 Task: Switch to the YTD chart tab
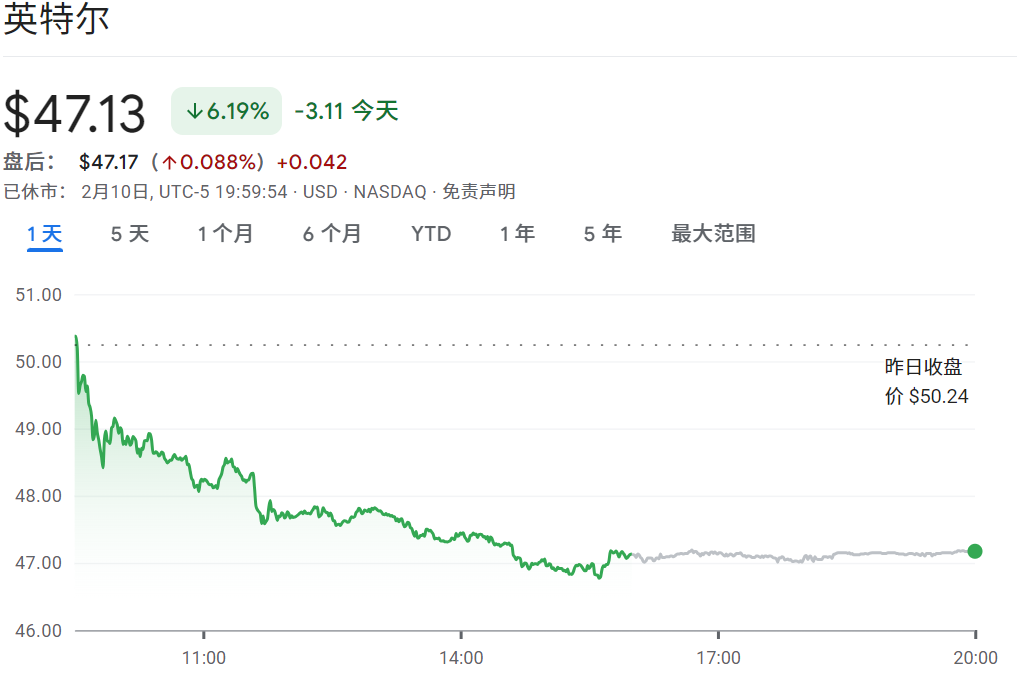point(430,233)
